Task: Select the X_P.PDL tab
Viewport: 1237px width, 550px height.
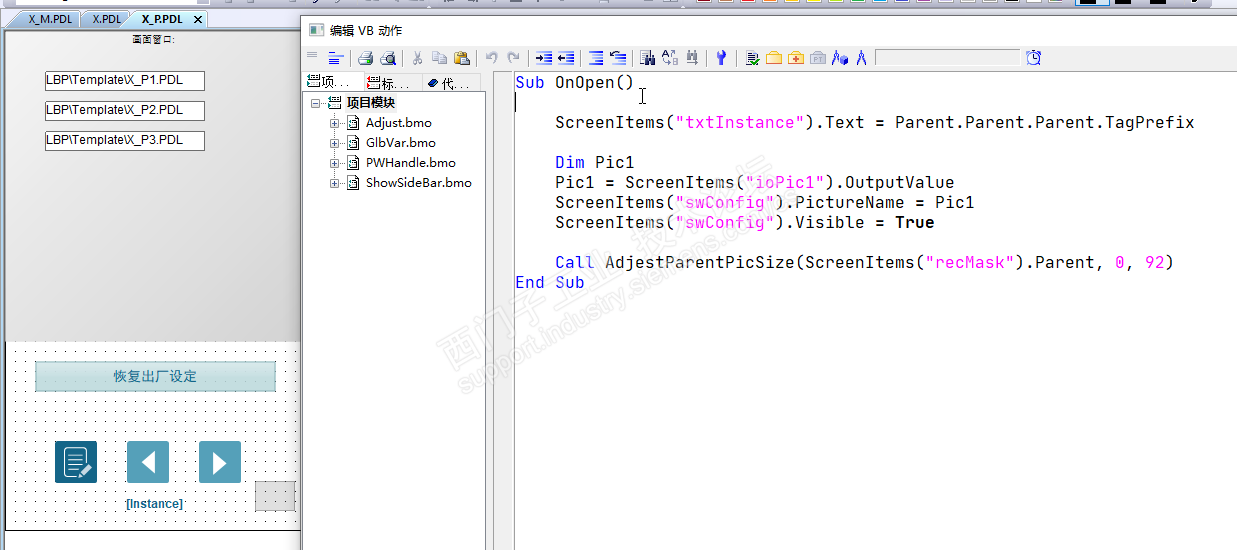Action: pos(163,19)
